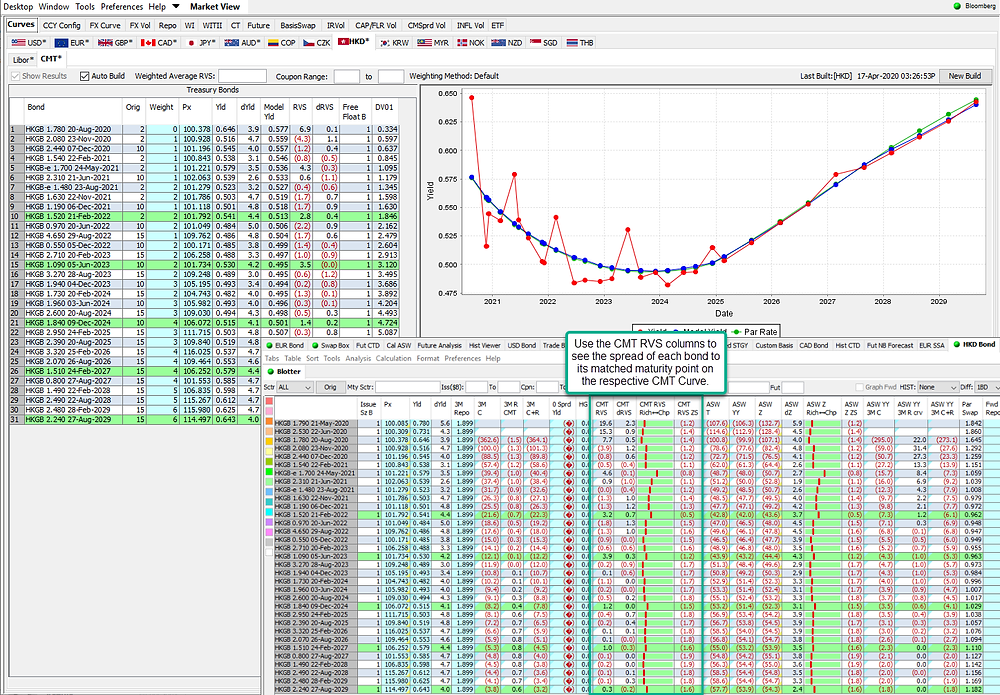Select row HKGB 1.520 21-Feb-2022 in Treasury Bonds
This screenshot has width=1000, height=695.
[x=204, y=216]
